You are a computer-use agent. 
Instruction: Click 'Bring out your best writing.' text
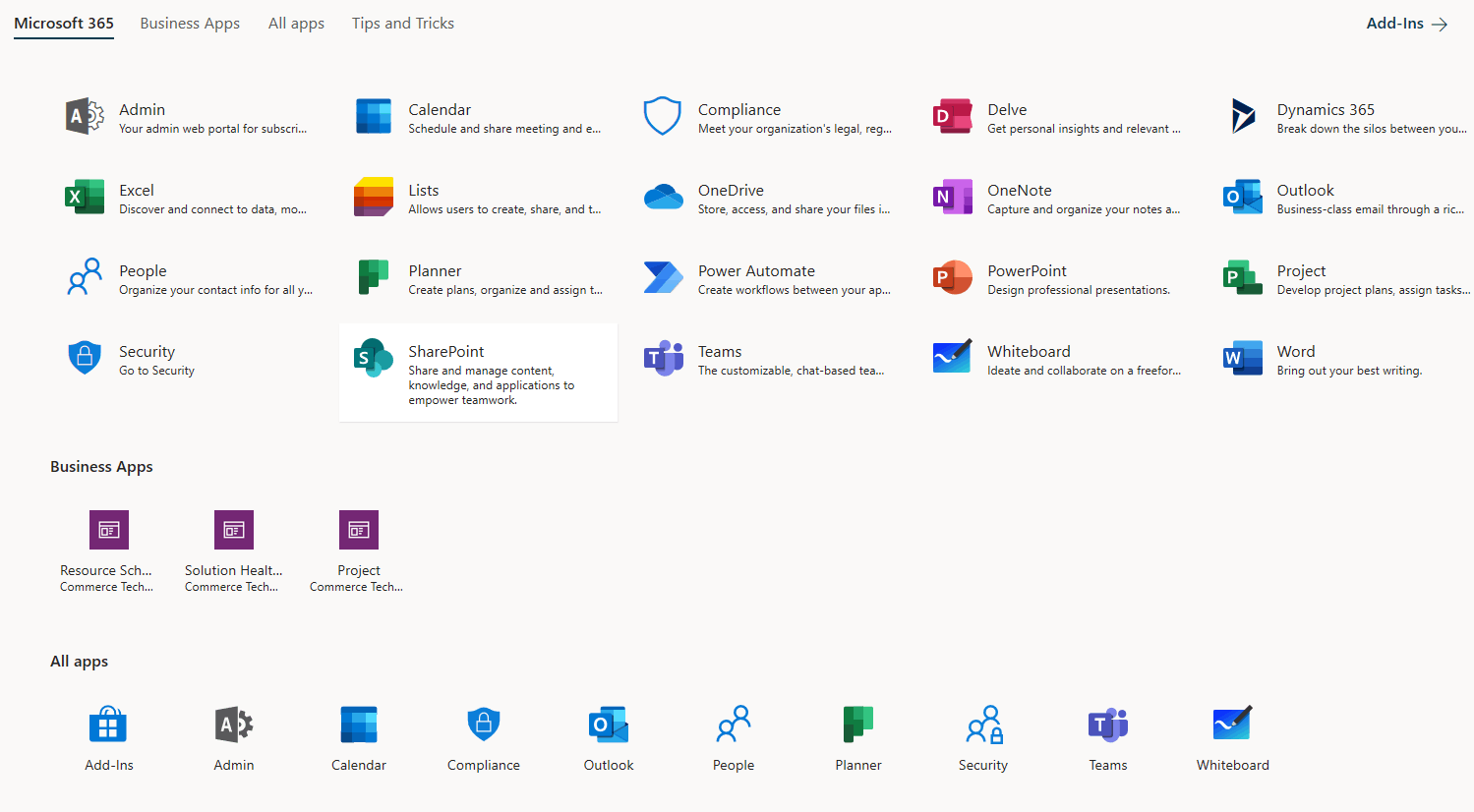(1349, 371)
